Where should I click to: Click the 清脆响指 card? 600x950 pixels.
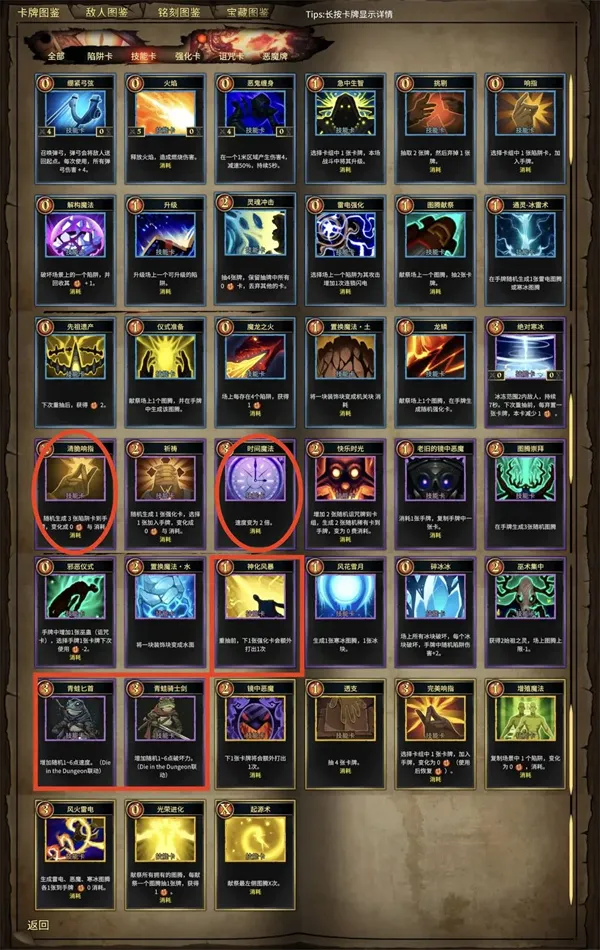tap(75, 493)
